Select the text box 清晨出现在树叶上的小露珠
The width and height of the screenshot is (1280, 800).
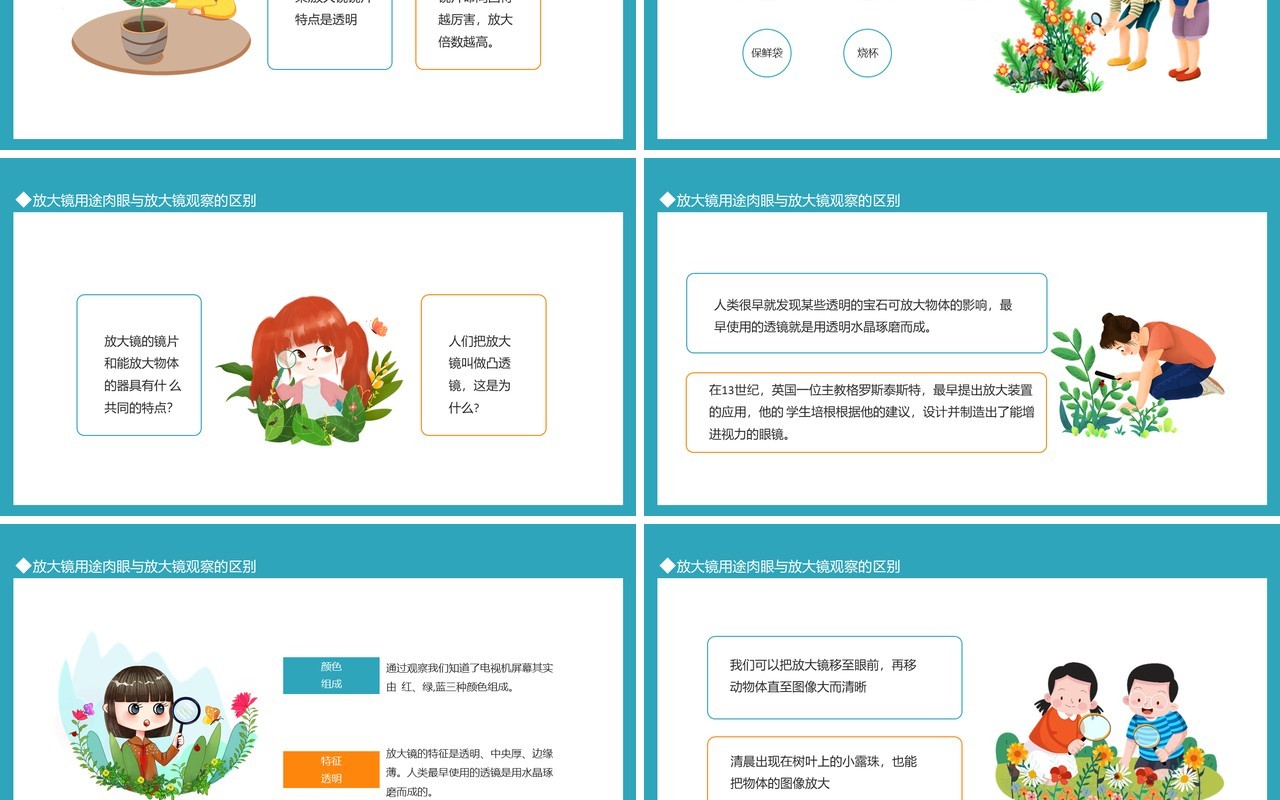click(835, 768)
